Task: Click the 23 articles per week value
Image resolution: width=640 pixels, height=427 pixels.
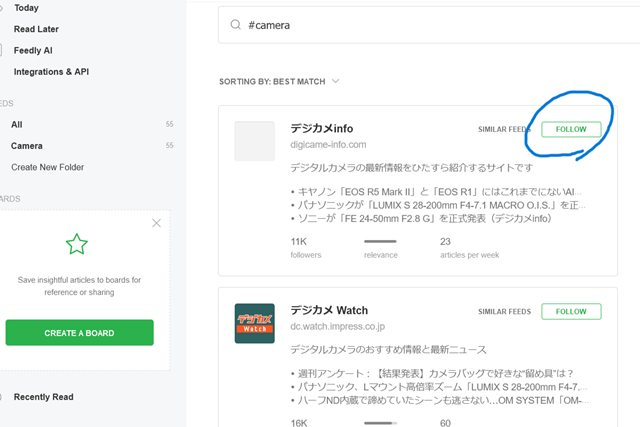Action: pos(445,242)
